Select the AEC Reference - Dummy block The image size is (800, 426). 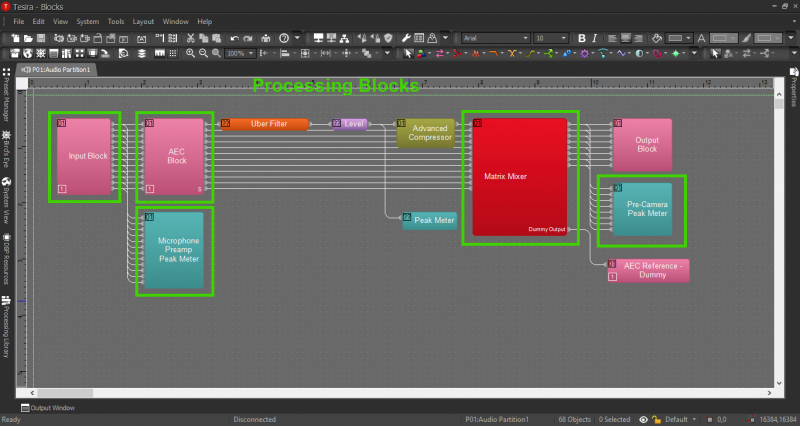click(x=648, y=270)
